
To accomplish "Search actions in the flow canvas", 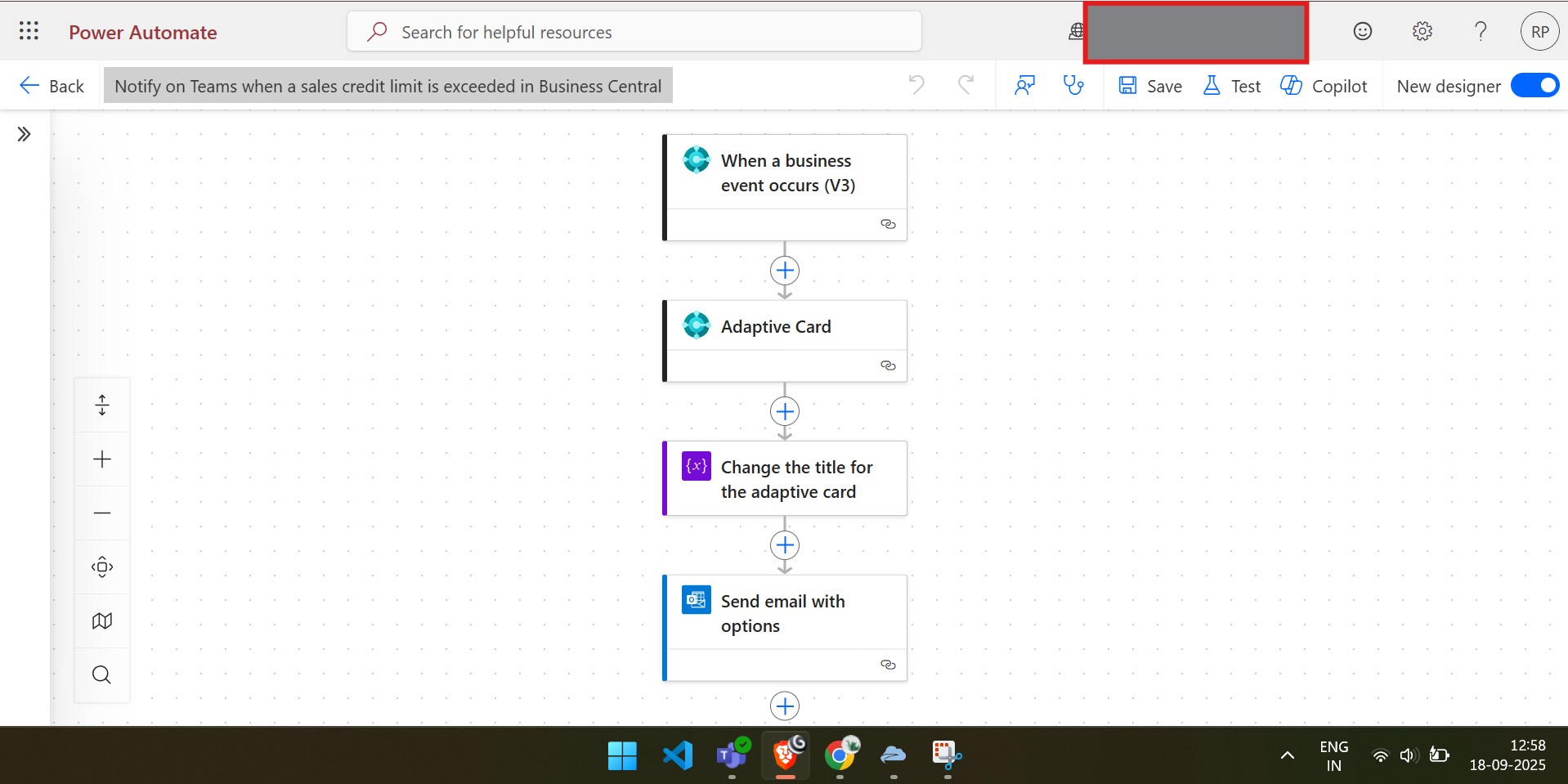I will click(x=102, y=675).
